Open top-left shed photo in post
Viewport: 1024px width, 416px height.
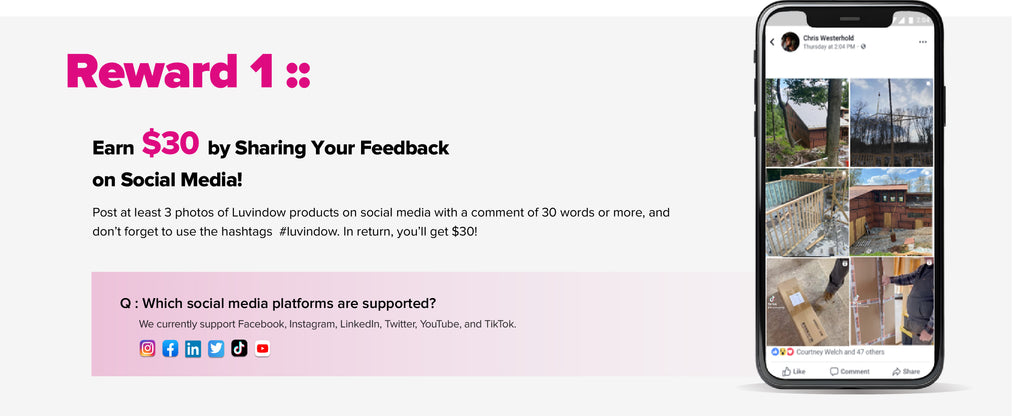(x=807, y=122)
